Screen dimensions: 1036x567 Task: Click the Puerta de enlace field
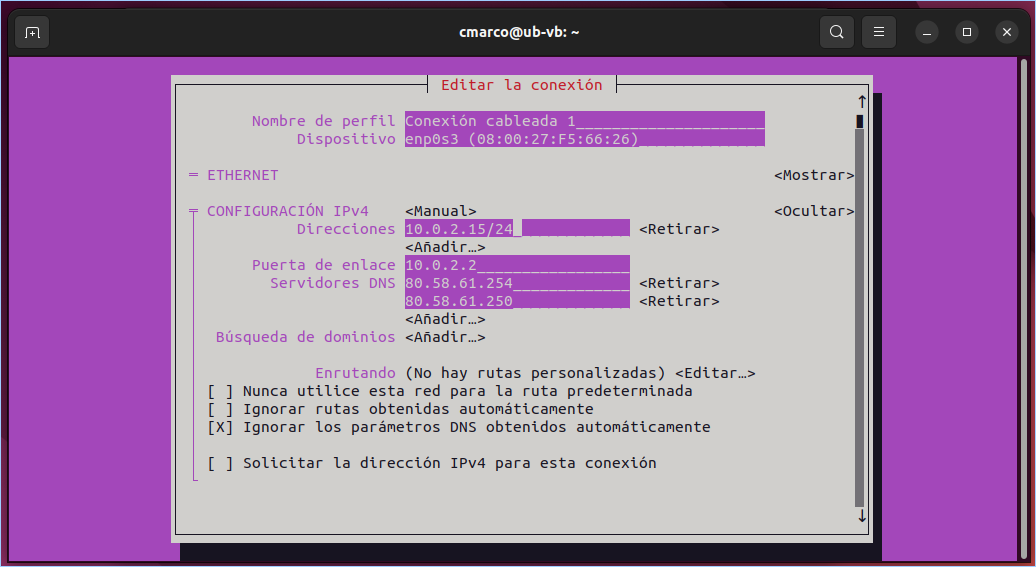pos(517,265)
